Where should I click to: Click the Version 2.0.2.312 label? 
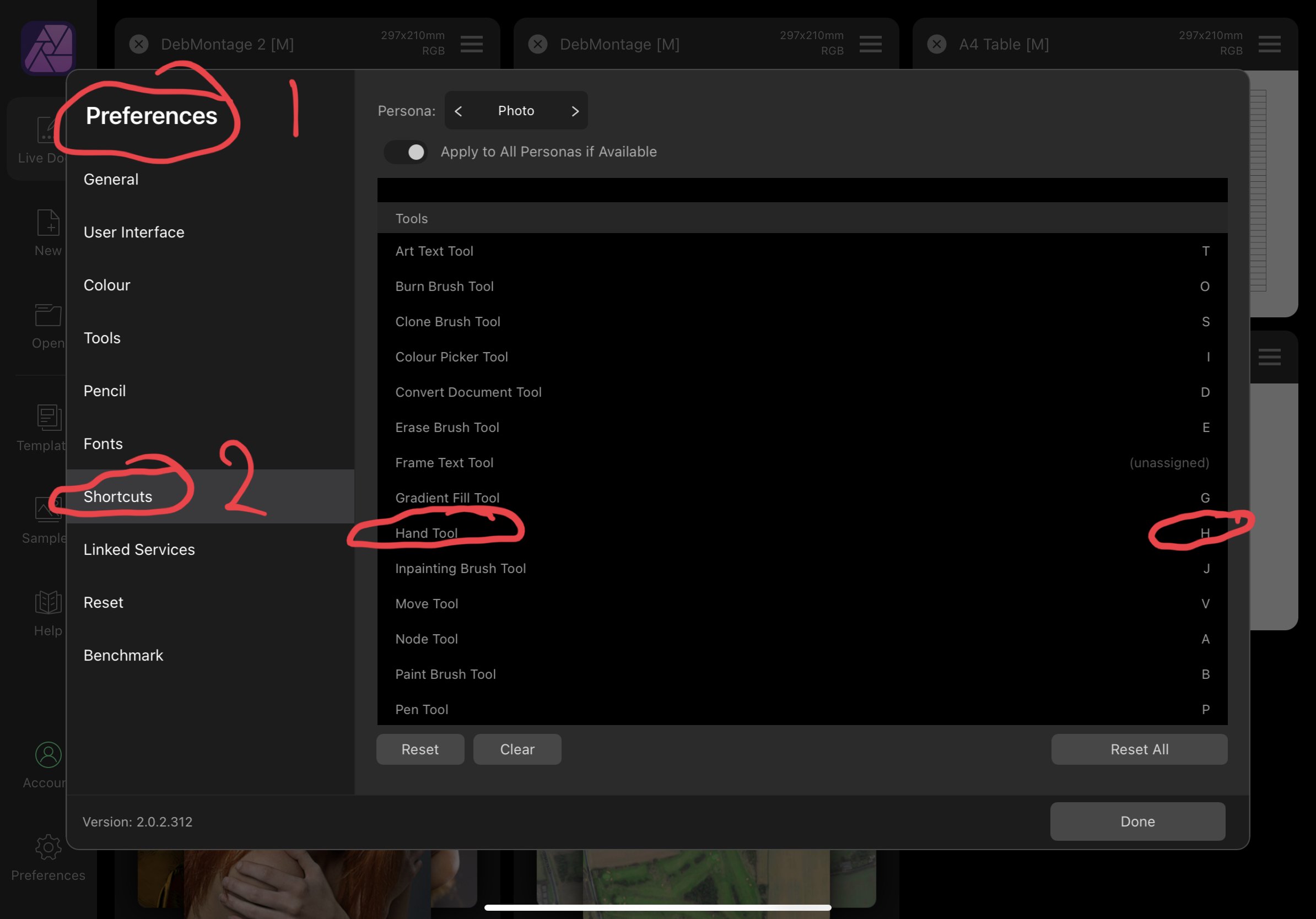click(x=138, y=821)
